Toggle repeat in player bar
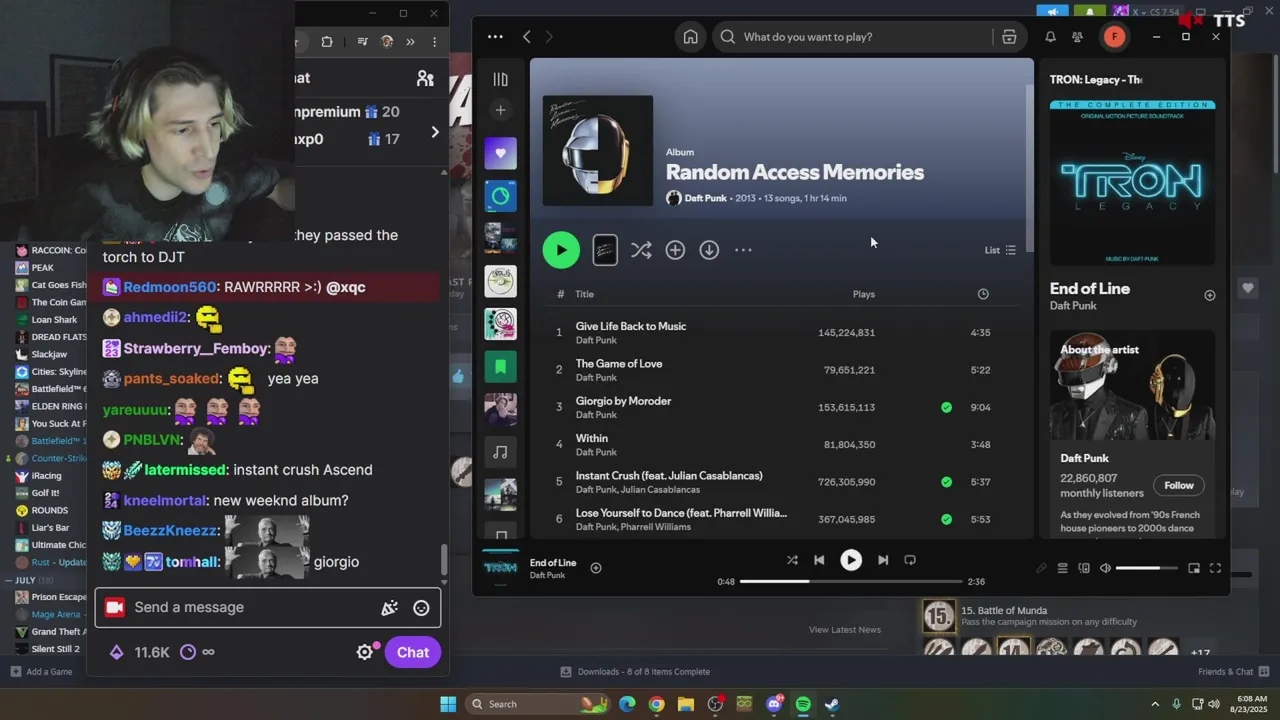Viewport: 1280px width, 720px height. (910, 560)
